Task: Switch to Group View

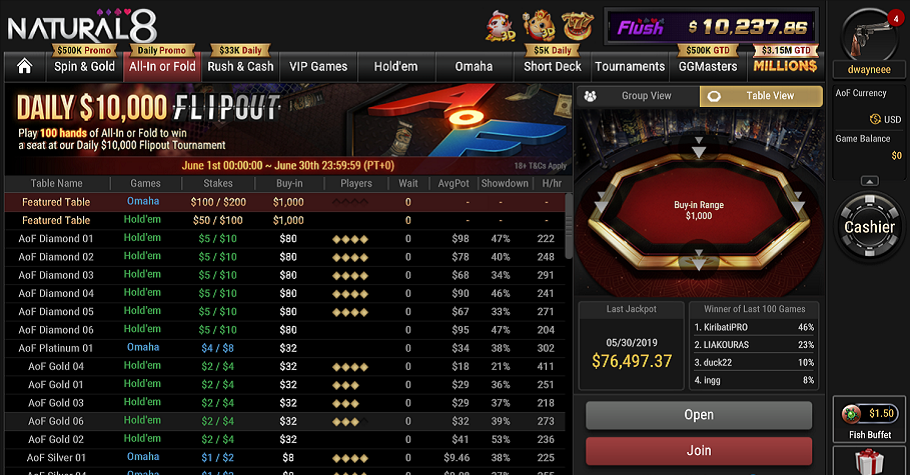Action: (637, 96)
